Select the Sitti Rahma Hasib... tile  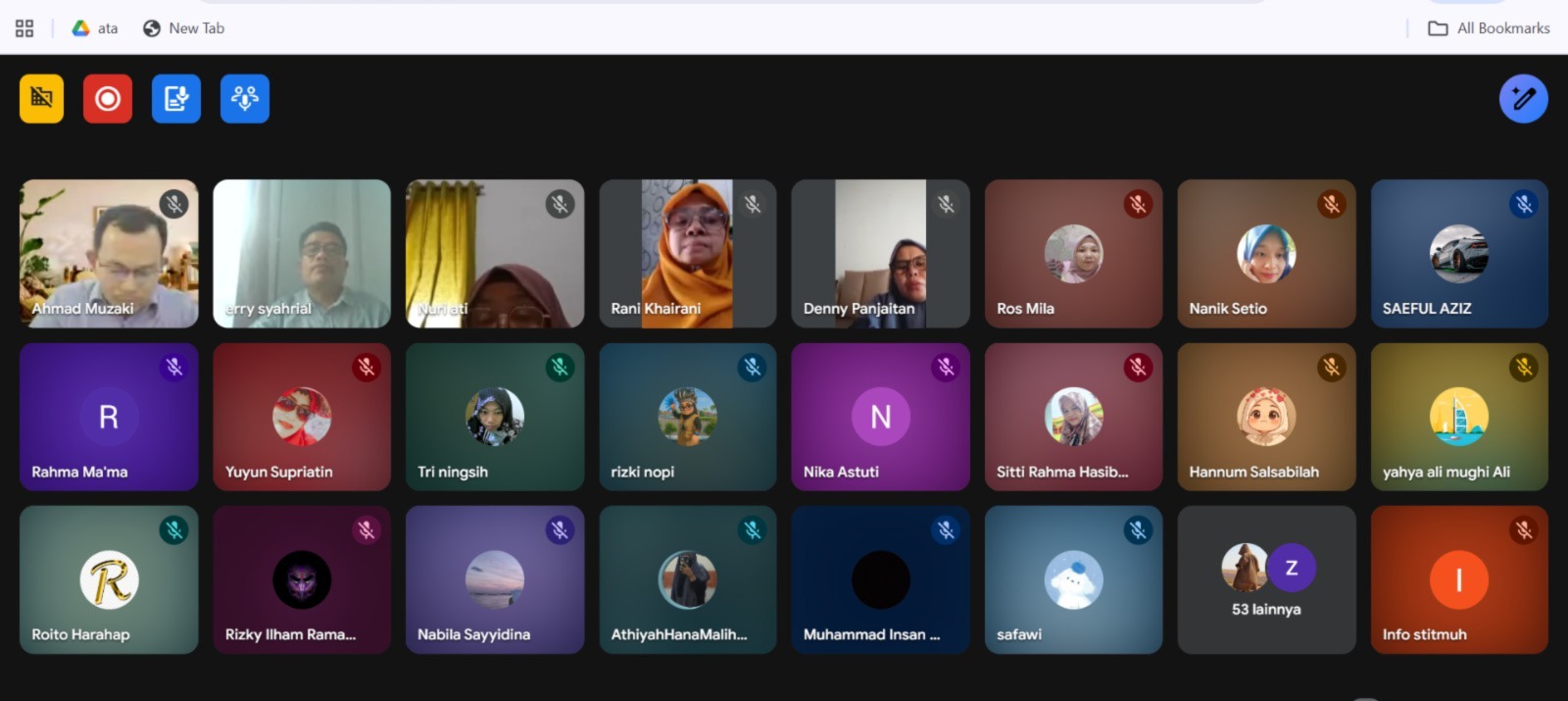[1073, 417]
